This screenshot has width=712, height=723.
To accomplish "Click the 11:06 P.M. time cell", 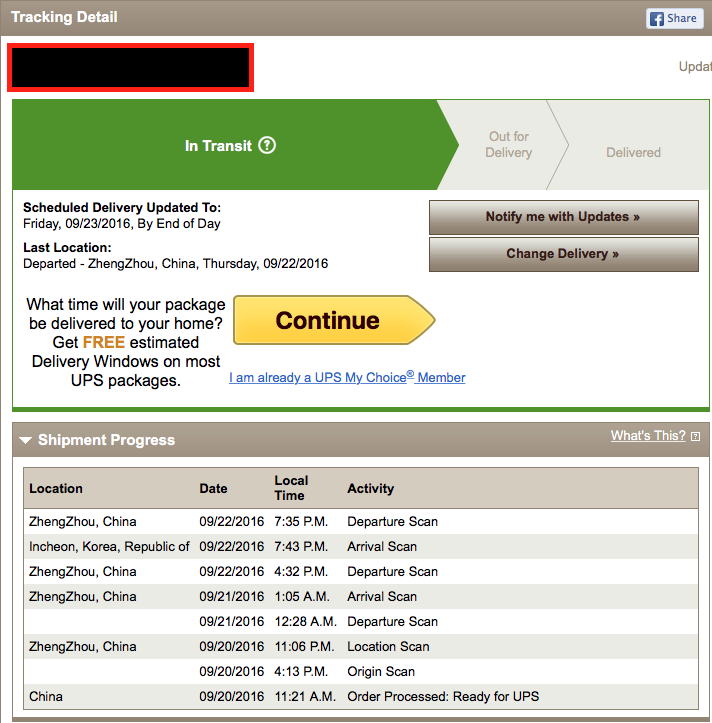I will 304,646.
